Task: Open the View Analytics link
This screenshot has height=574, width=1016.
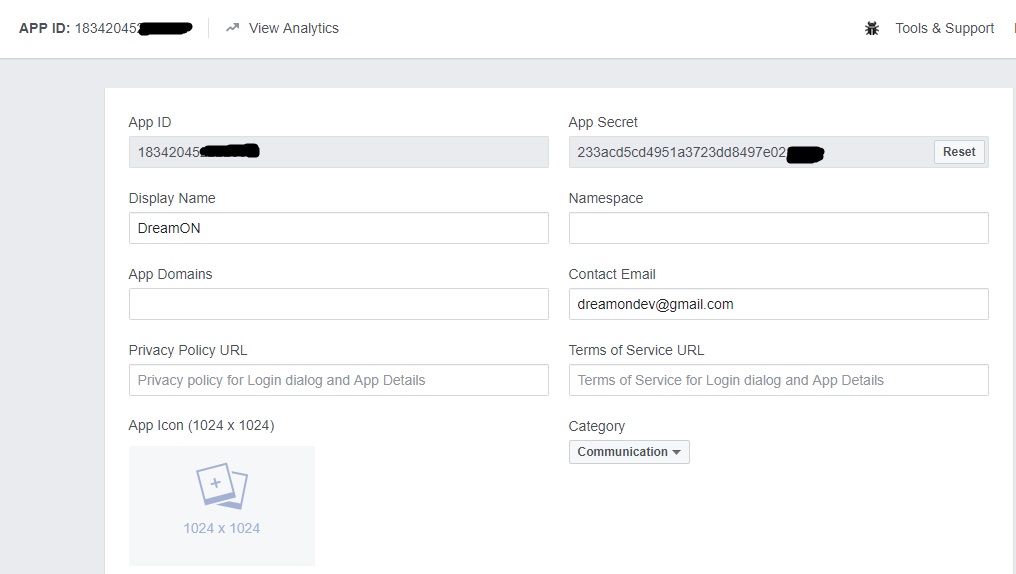Action: [x=293, y=28]
